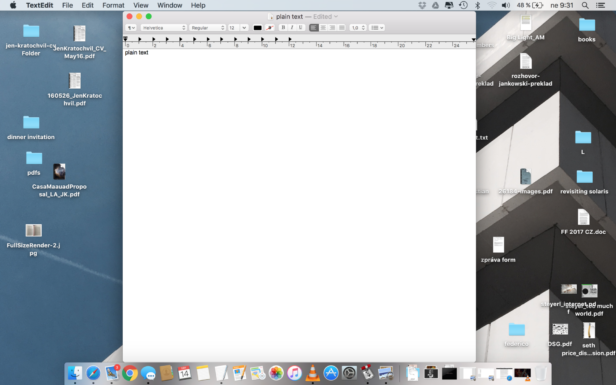This screenshot has height=385, width=616.
Task: Open text background highlight color picker
Action: click(x=270, y=28)
